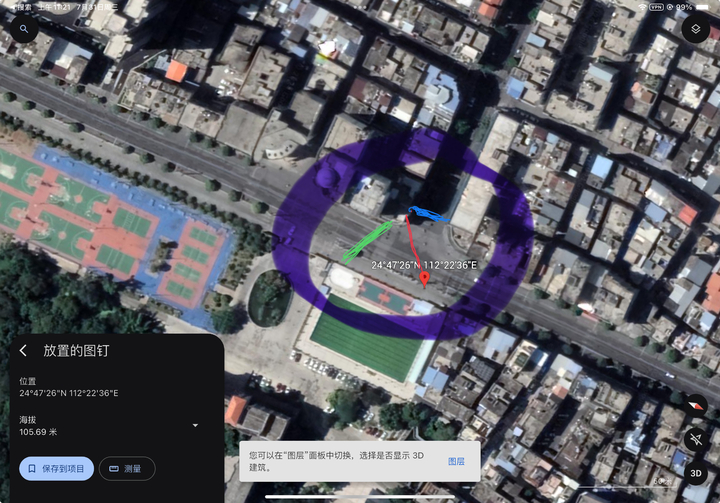This screenshot has height=503, width=720.
Task: Click the 测量 measure button
Action: coord(127,469)
